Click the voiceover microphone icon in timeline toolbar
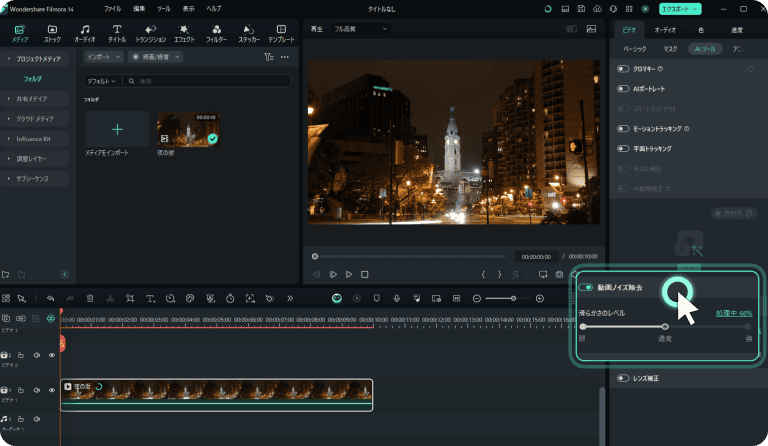768x446 pixels. point(397,298)
